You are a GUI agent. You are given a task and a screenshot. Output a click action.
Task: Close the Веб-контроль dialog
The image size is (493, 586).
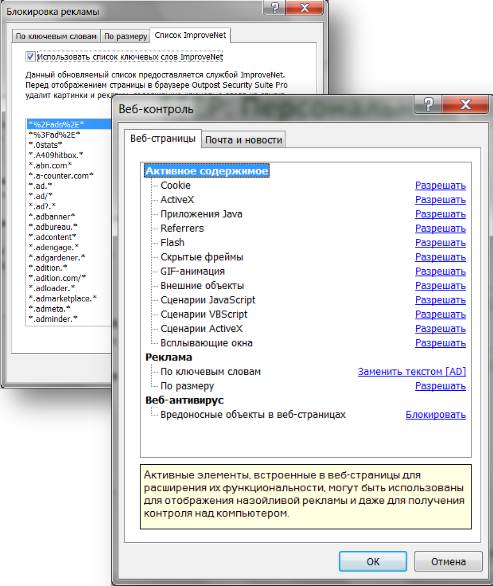465,104
